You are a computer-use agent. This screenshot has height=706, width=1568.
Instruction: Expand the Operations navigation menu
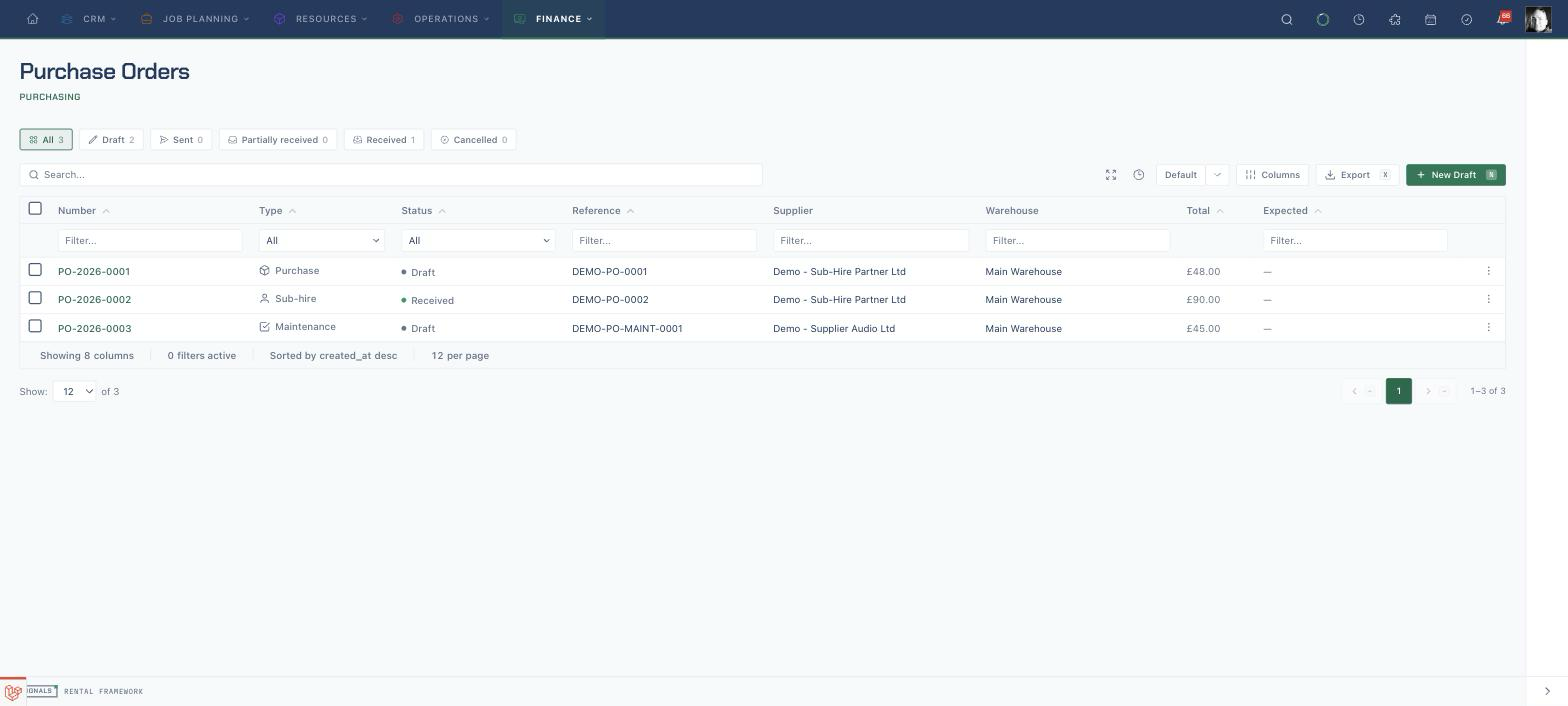click(x=441, y=19)
